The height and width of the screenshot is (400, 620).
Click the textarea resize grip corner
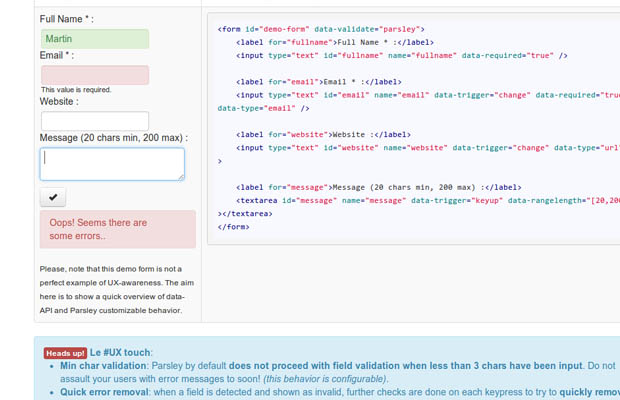(x=181, y=178)
